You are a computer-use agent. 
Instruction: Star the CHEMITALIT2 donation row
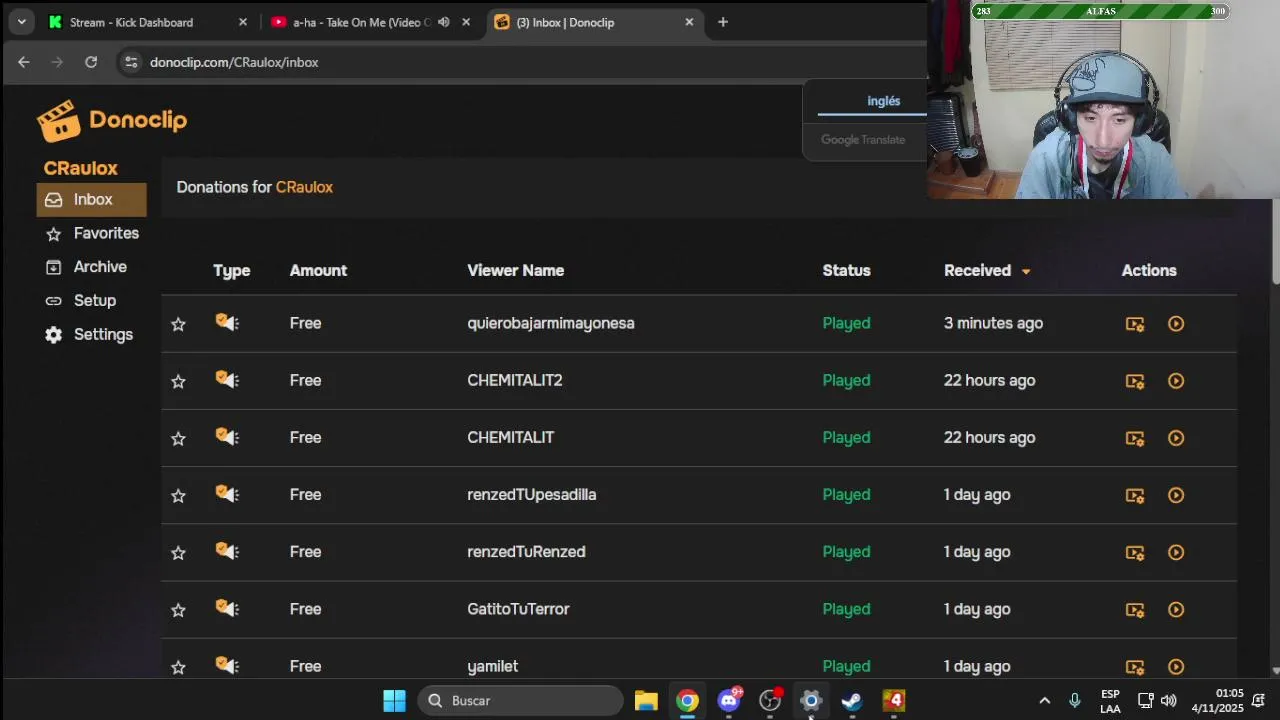(x=178, y=381)
